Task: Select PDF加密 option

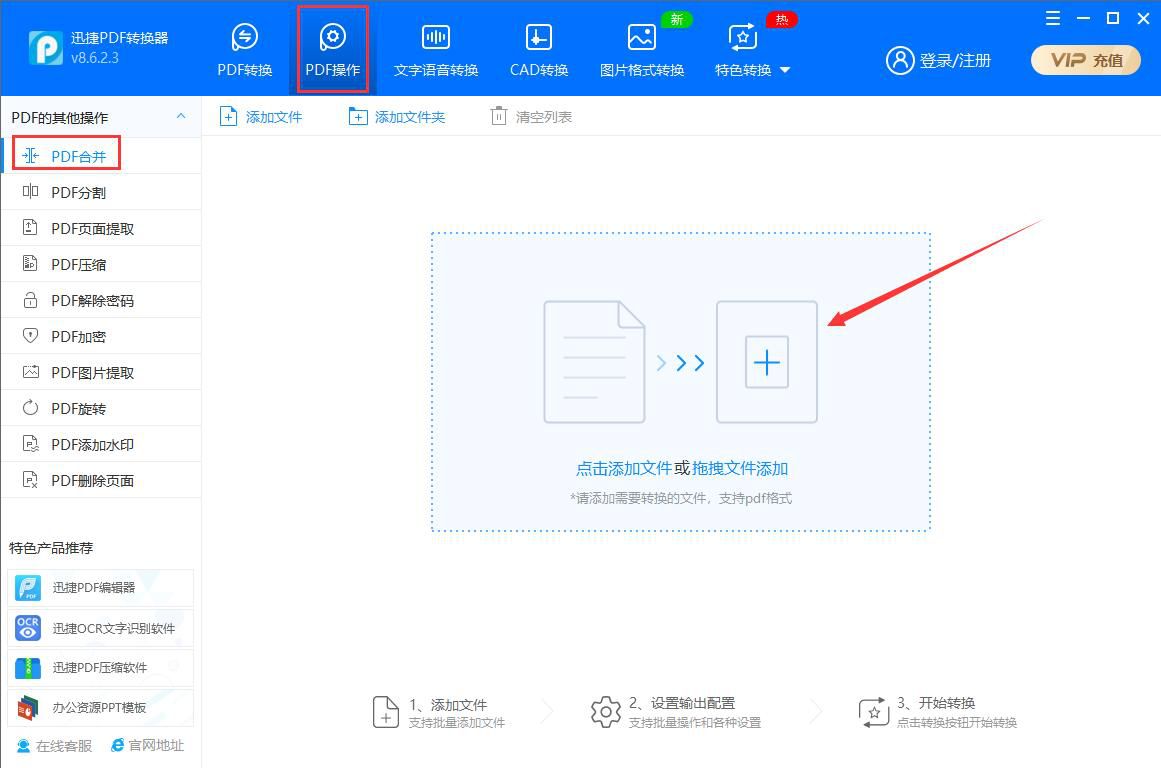Action: click(101, 336)
